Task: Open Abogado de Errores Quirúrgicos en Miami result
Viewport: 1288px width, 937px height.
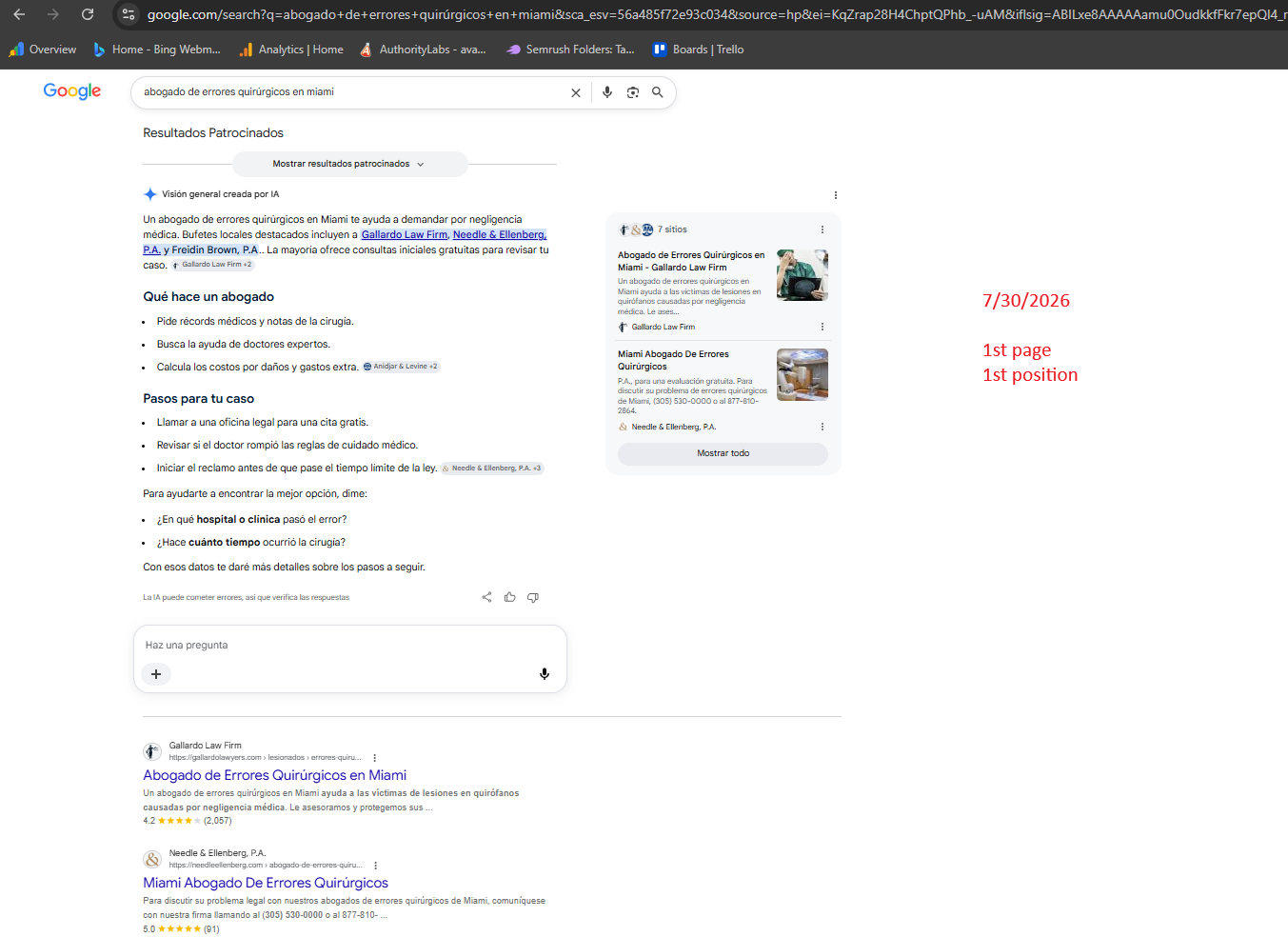Action: pos(275,775)
